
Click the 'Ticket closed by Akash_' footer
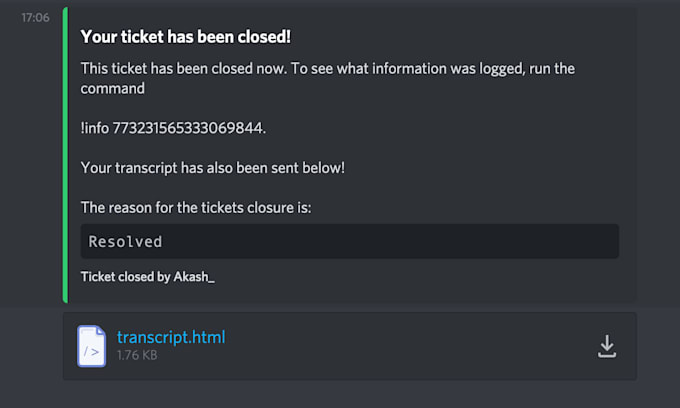point(147,277)
